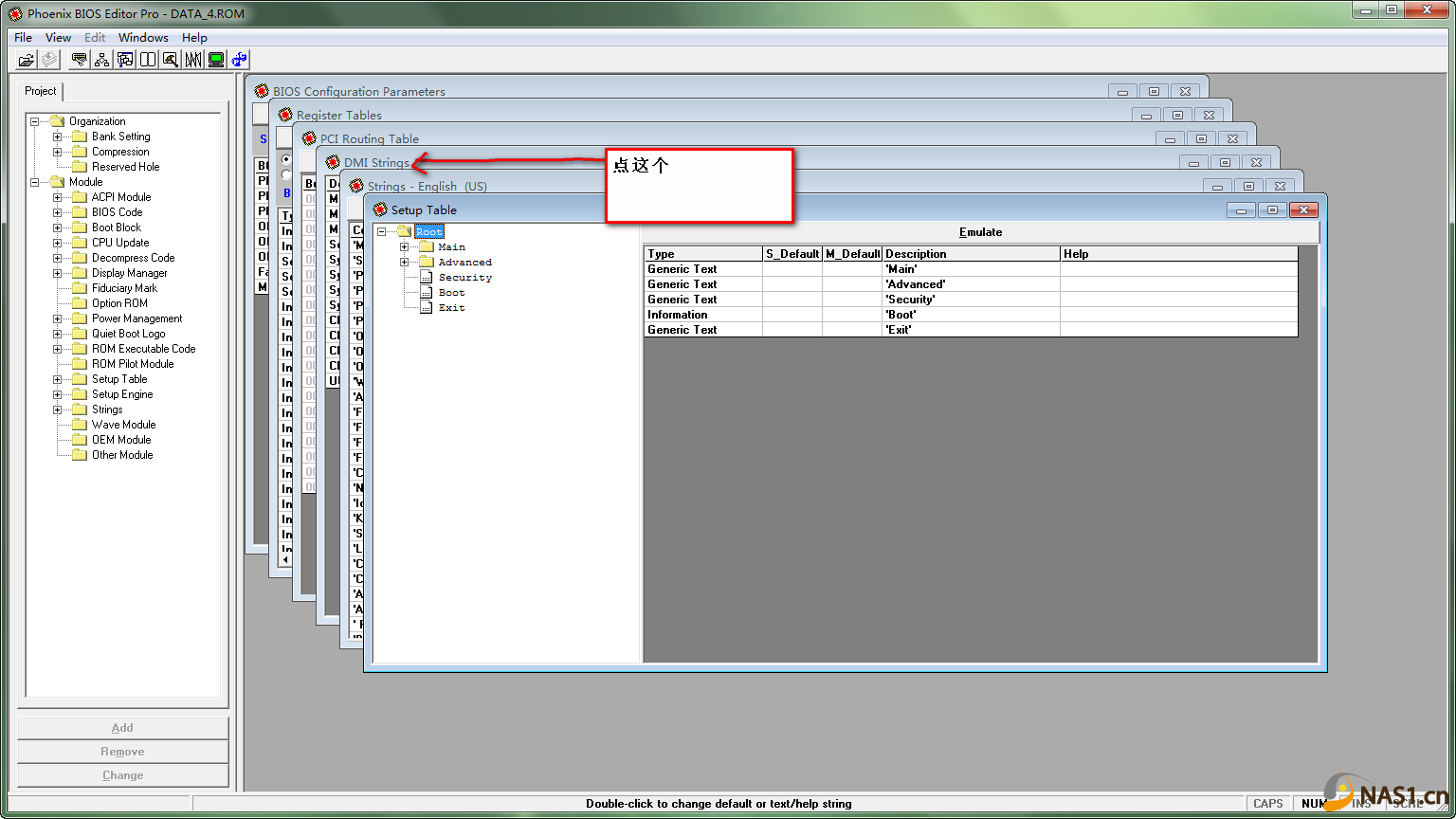The height and width of the screenshot is (819, 1456).
Task: Select Wave Module in Project tree
Action: pyautogui.click(x=123, y=425)
